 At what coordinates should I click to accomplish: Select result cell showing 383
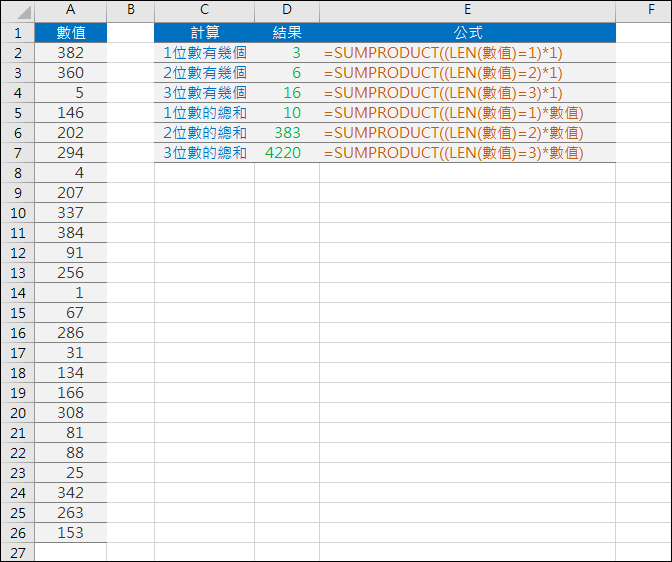tap(287, 133)
